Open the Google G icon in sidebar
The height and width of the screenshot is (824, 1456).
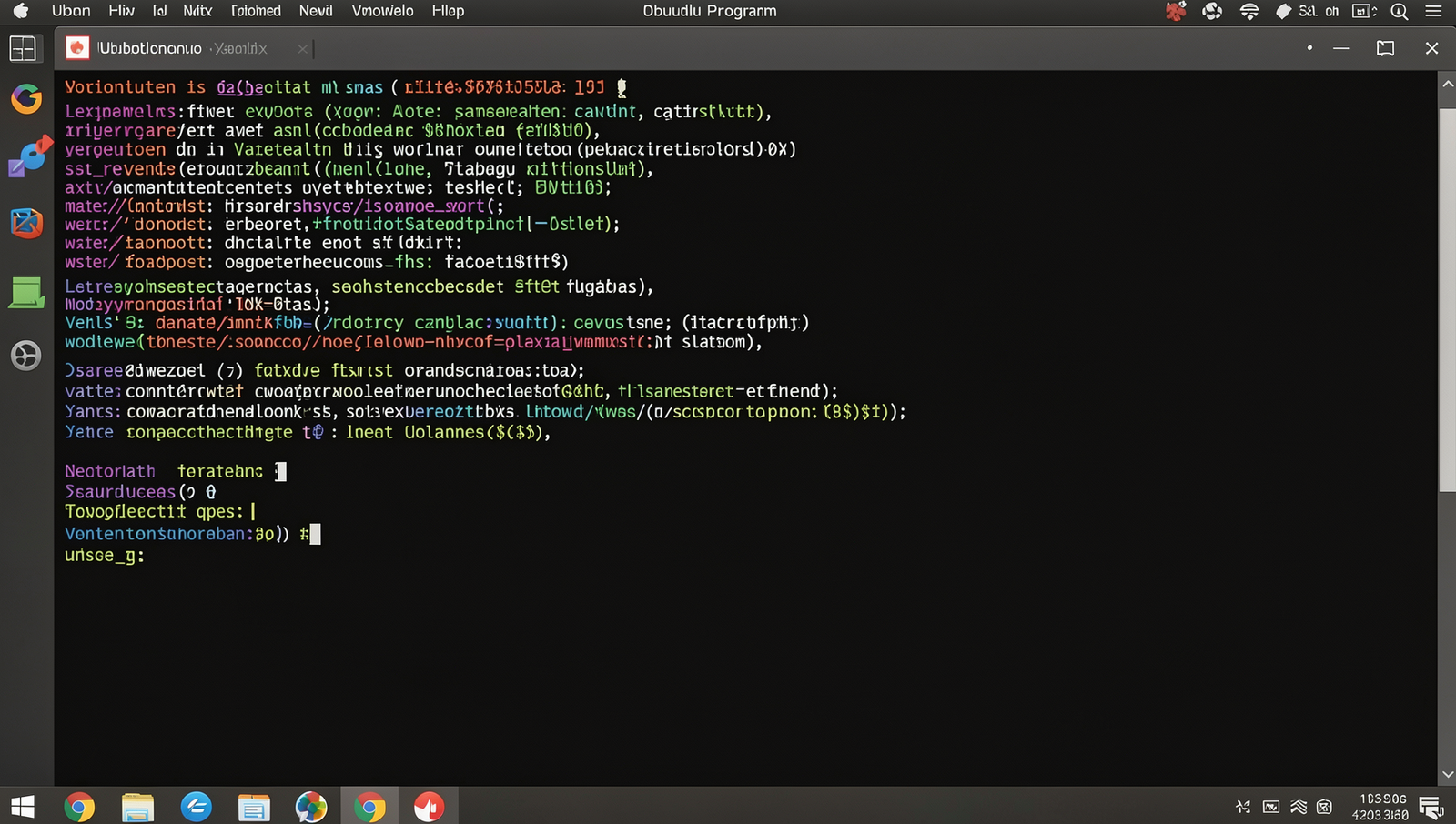(x=26, y=98)
